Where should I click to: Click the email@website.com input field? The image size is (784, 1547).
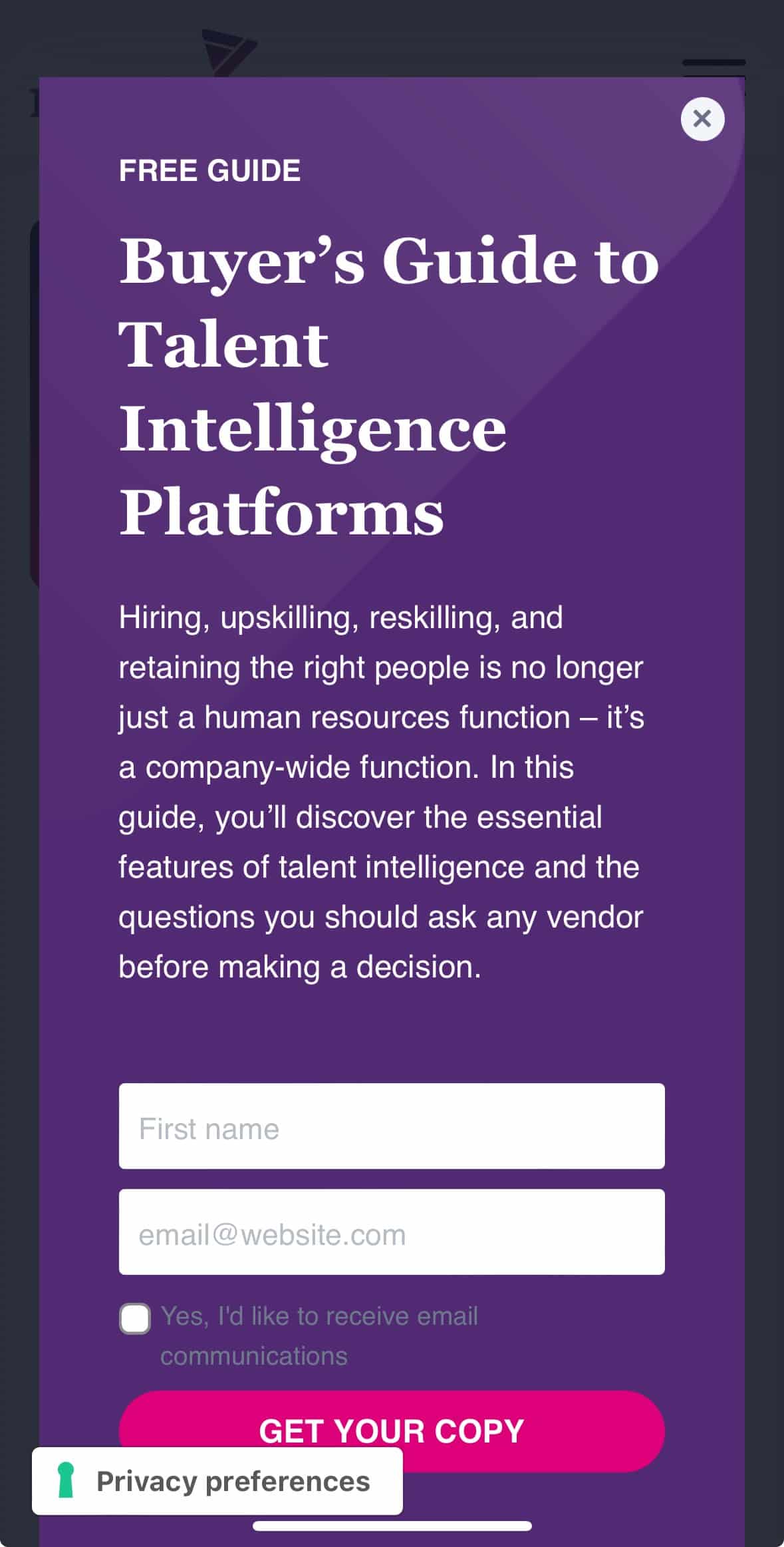click(392, 1232)
